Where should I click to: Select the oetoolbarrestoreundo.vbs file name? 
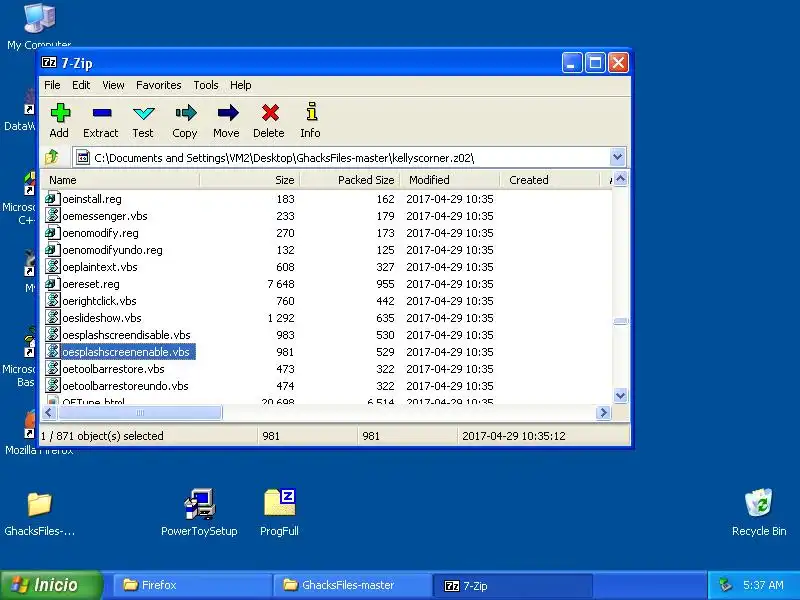pyautogui.click(x=126, y=386)
